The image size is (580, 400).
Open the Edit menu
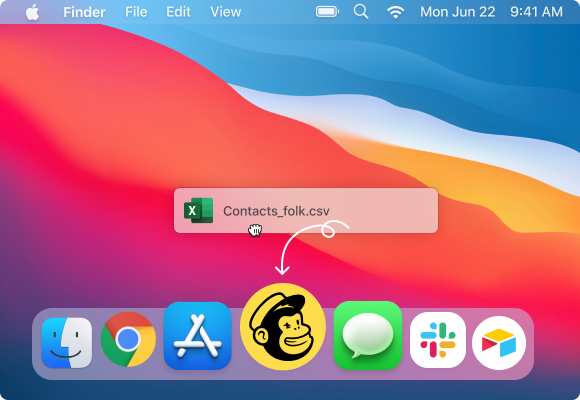click(x=178, y=12)
